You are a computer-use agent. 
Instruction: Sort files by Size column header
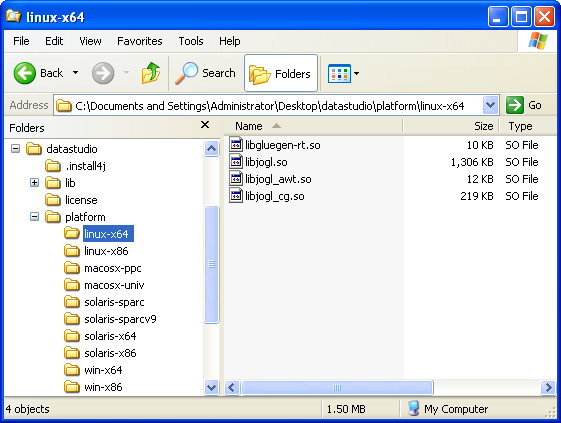pos(451,126)
